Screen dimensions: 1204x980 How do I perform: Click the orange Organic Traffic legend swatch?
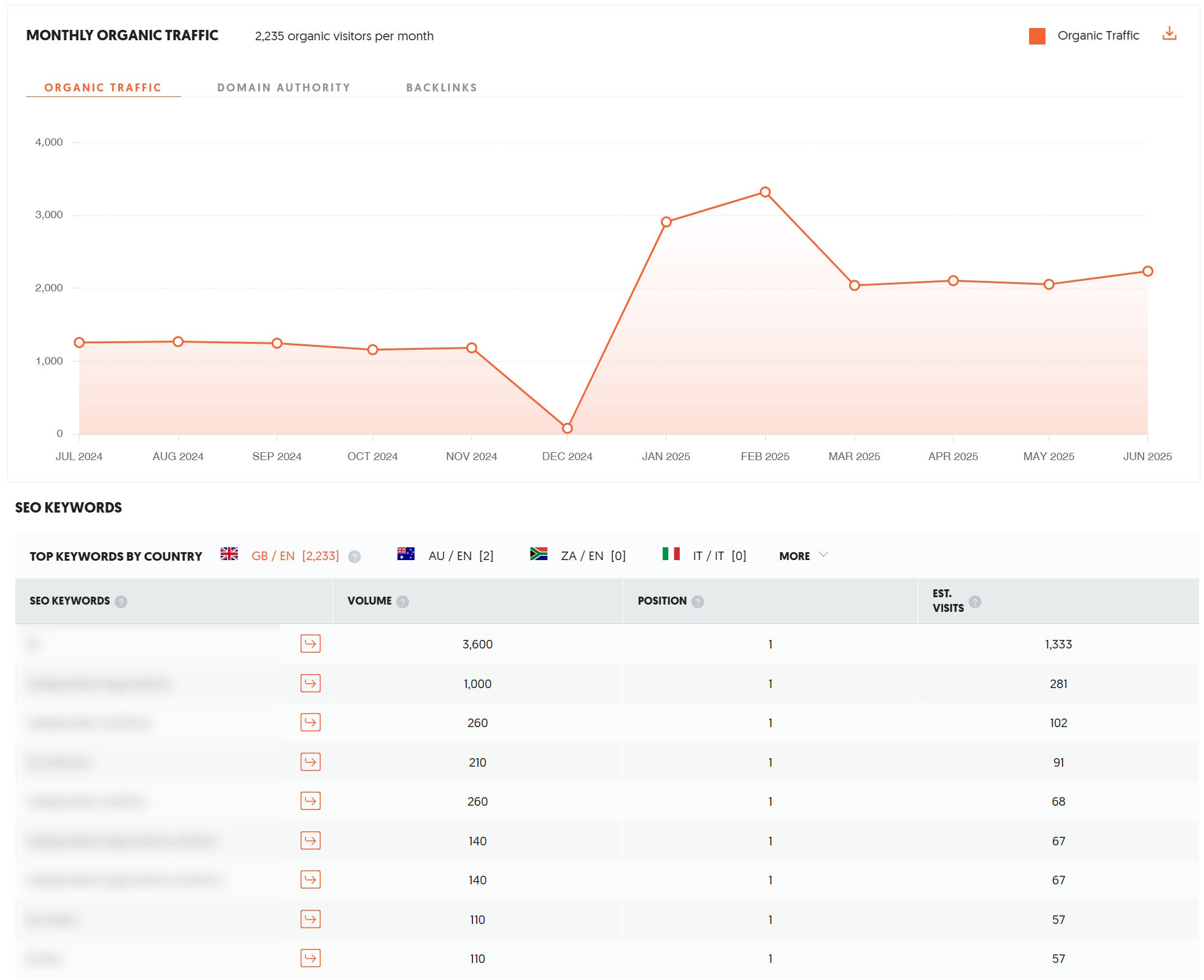point(1036,36)
